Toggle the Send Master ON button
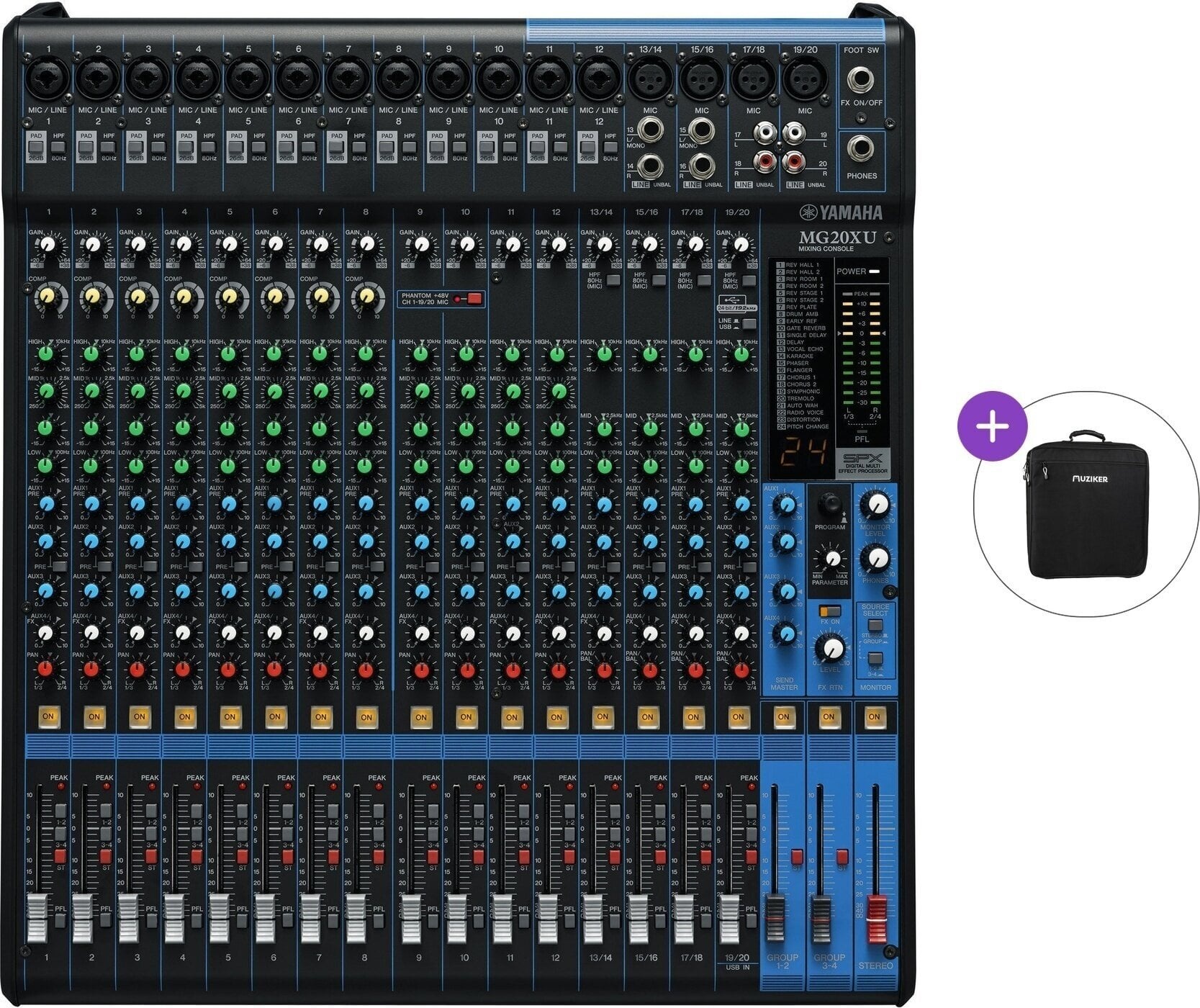 (783, 716)
